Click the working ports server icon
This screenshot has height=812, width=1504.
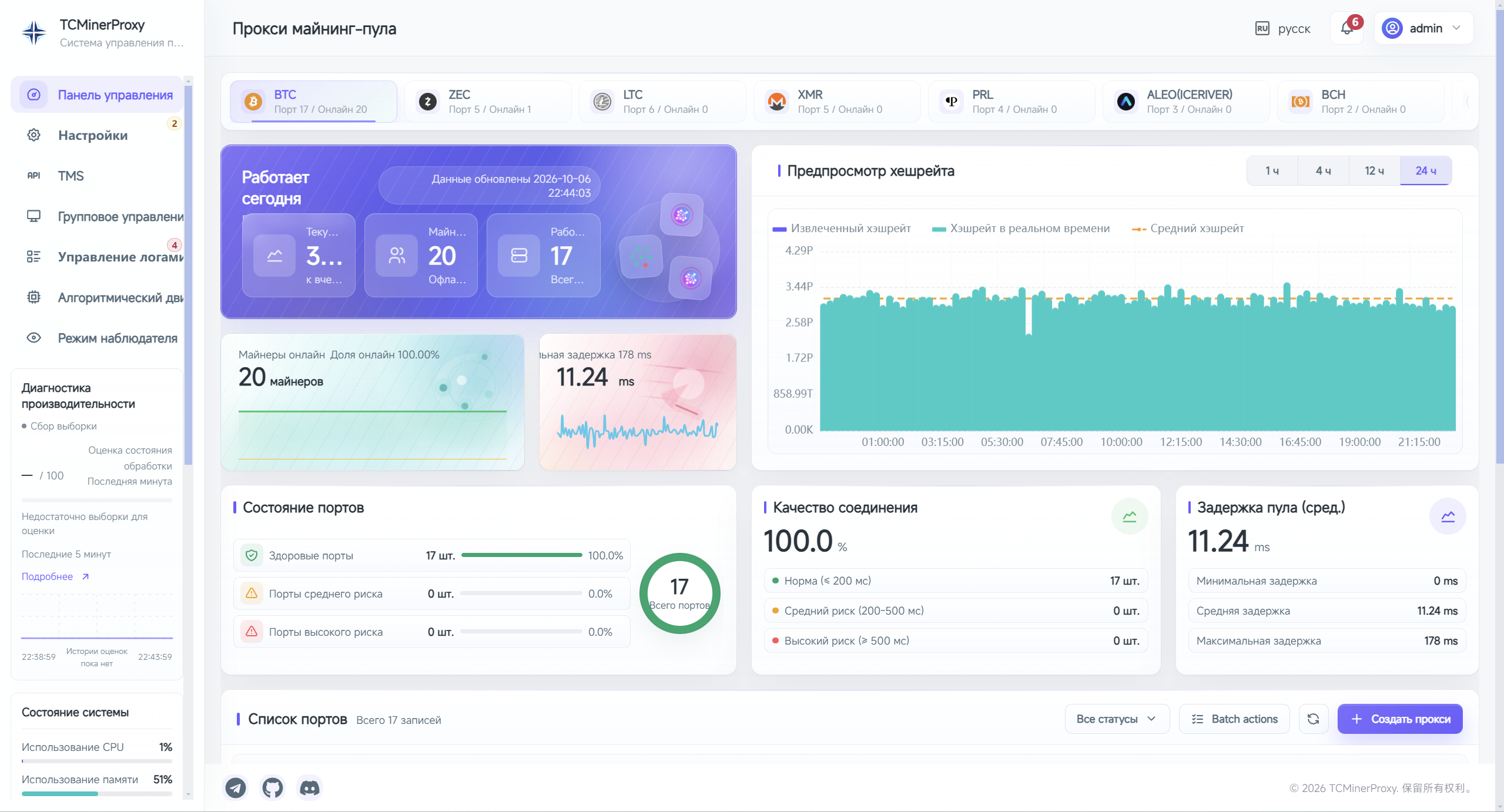(519, 255)
